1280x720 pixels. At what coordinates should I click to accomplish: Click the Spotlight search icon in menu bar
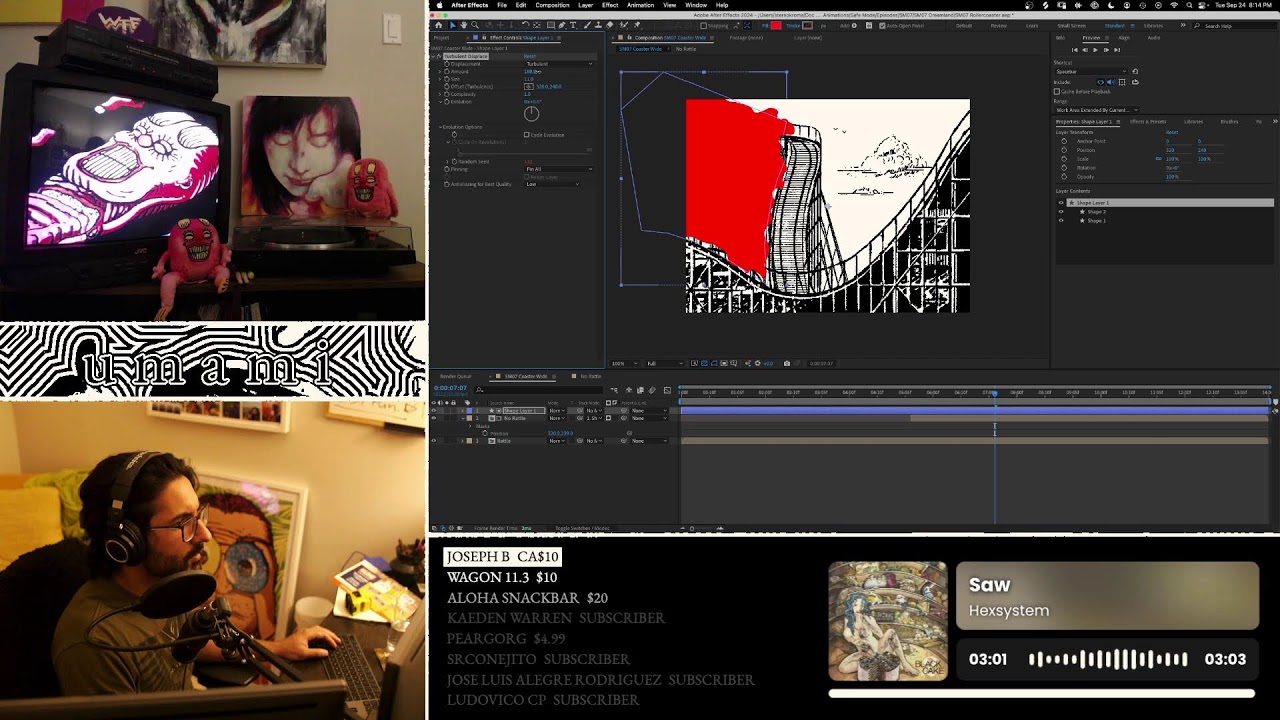click(1189, 5)
